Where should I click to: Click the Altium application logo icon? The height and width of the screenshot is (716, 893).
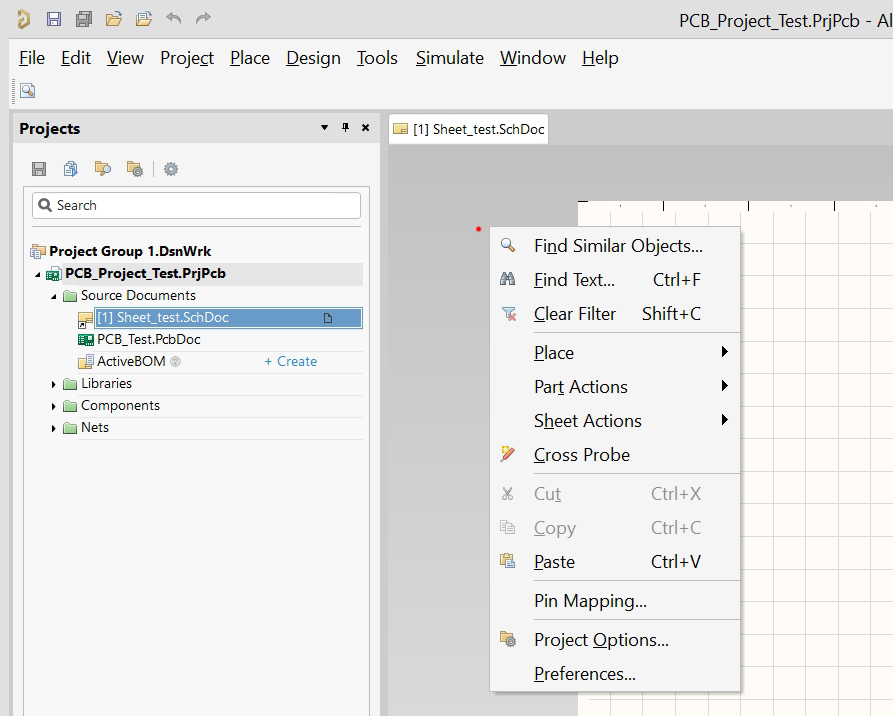click(23, 19)
